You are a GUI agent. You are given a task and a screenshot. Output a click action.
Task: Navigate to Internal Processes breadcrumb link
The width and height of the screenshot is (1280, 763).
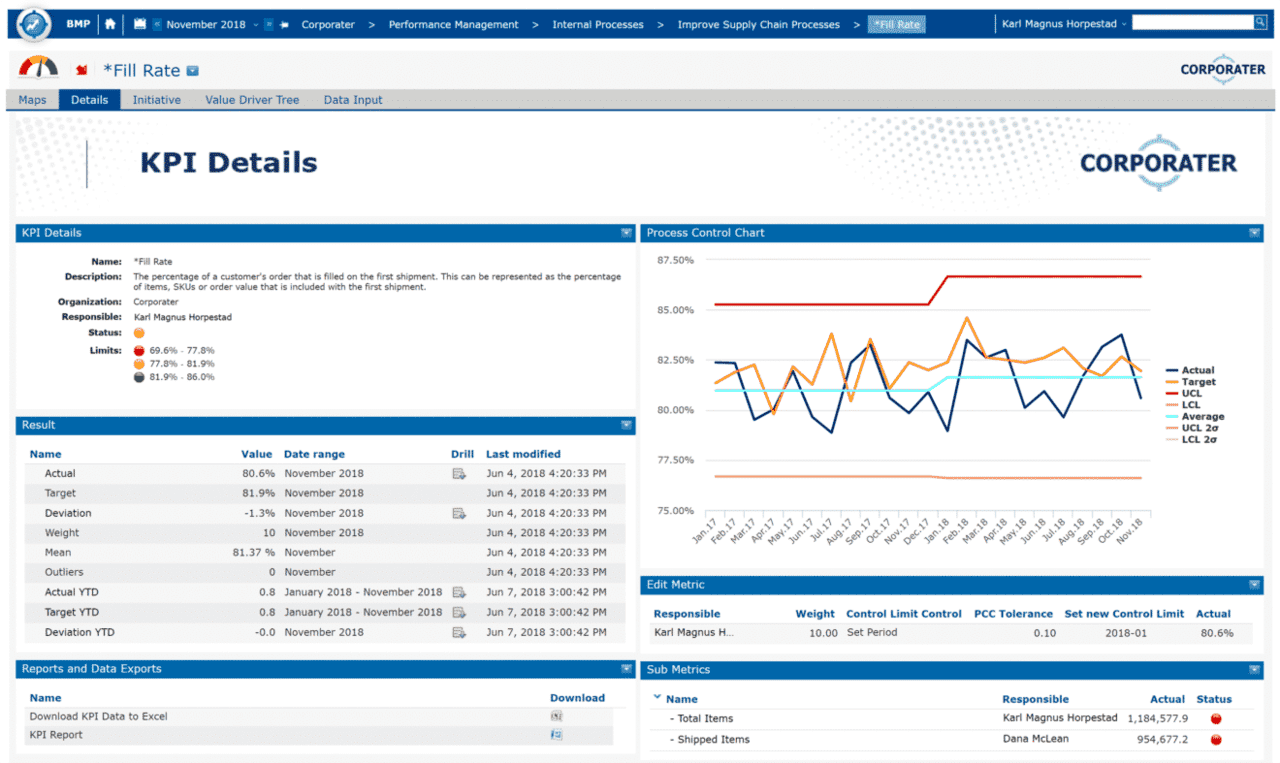598,24
